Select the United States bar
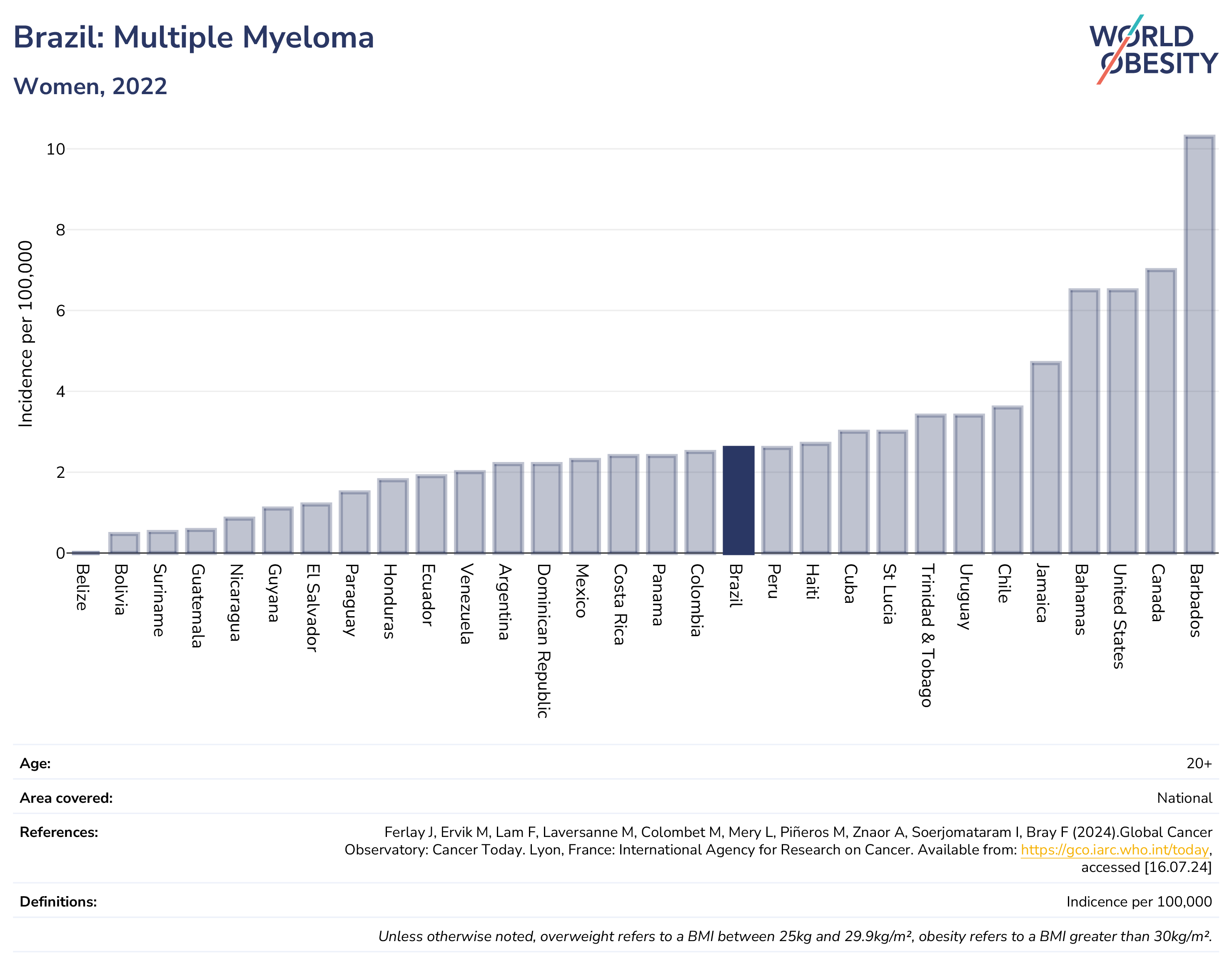This screenshot has width=1232, height=974. pos(1122,421)
